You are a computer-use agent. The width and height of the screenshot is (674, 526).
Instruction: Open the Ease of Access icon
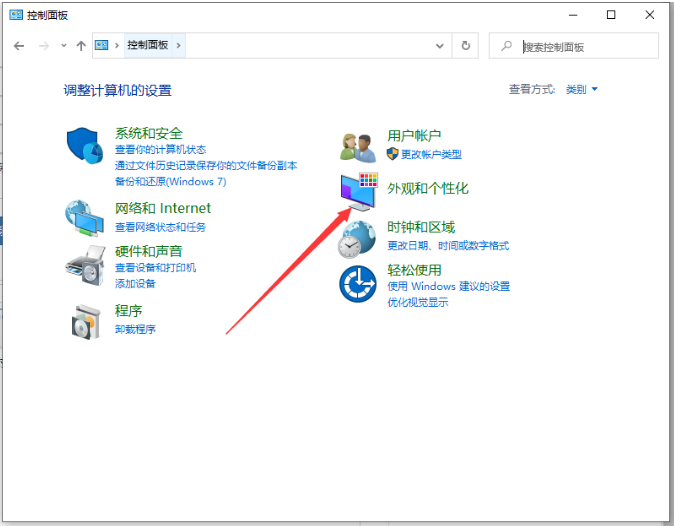coord(357,284)
